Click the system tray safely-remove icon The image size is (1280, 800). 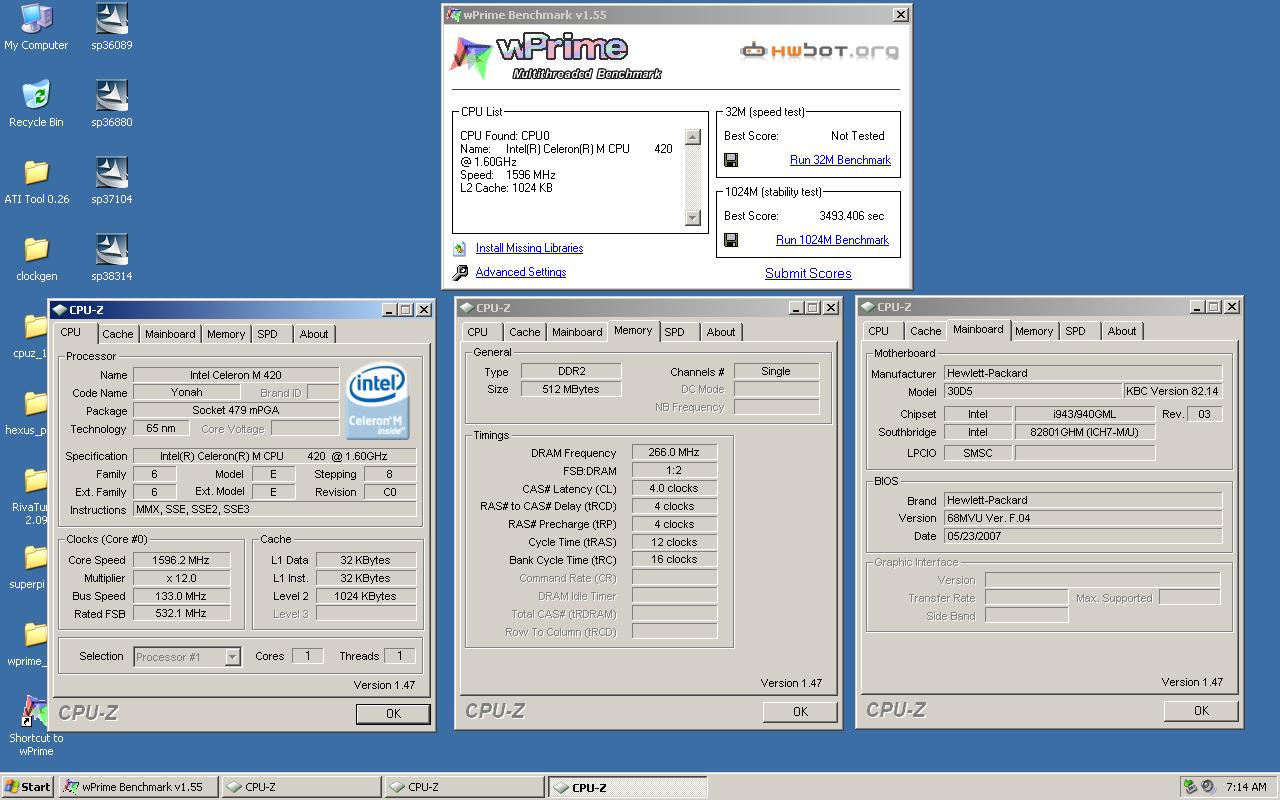pos(1190,787)
